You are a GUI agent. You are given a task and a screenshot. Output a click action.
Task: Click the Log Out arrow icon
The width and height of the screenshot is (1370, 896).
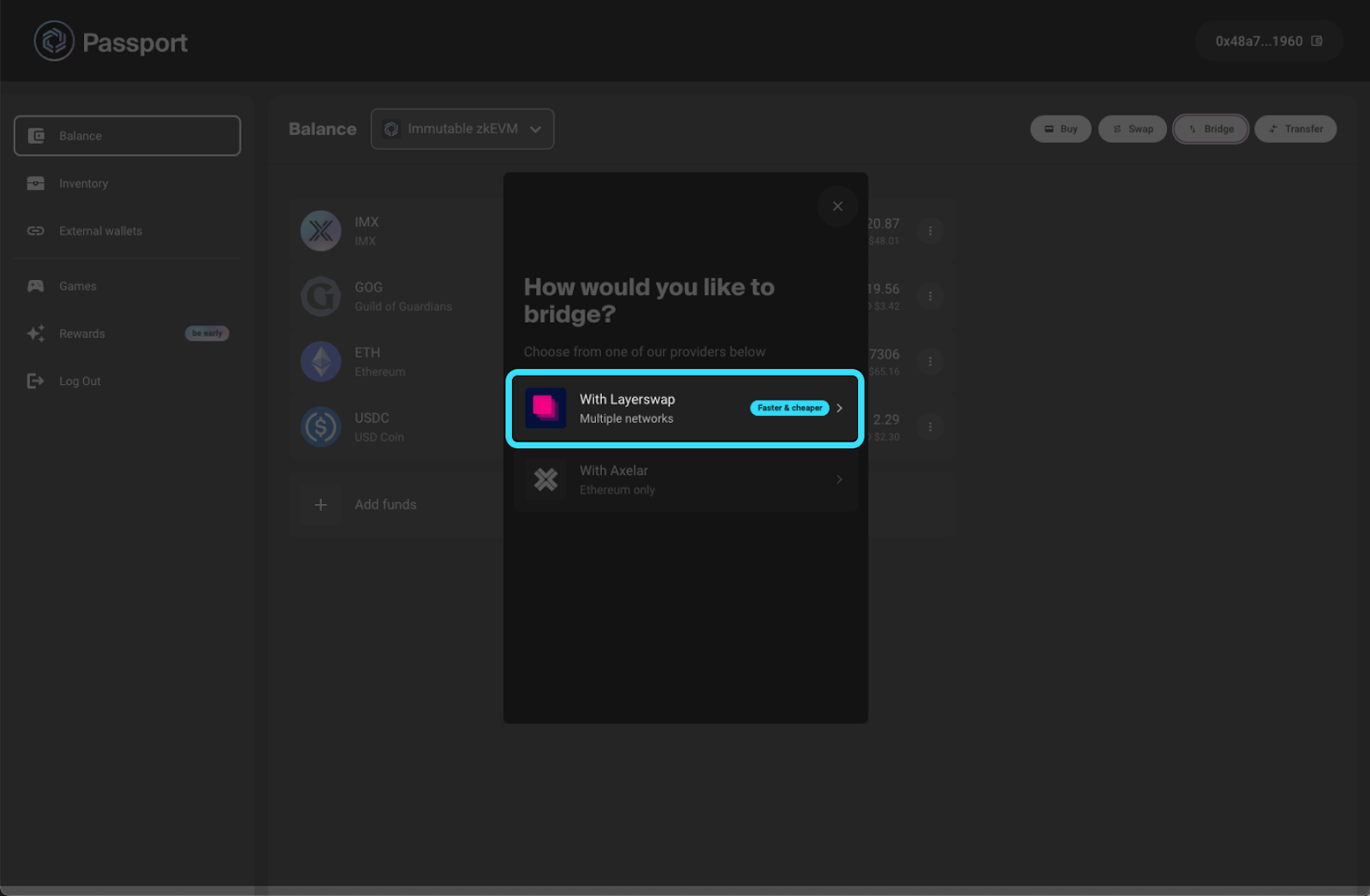pyautogui.click(x=36, y=381)
